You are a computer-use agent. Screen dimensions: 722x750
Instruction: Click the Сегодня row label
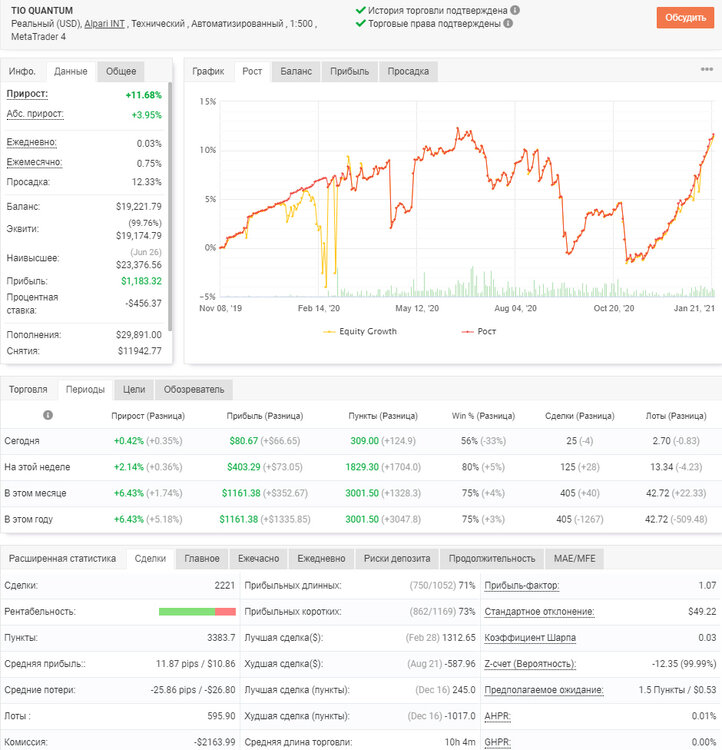[22, 441]
